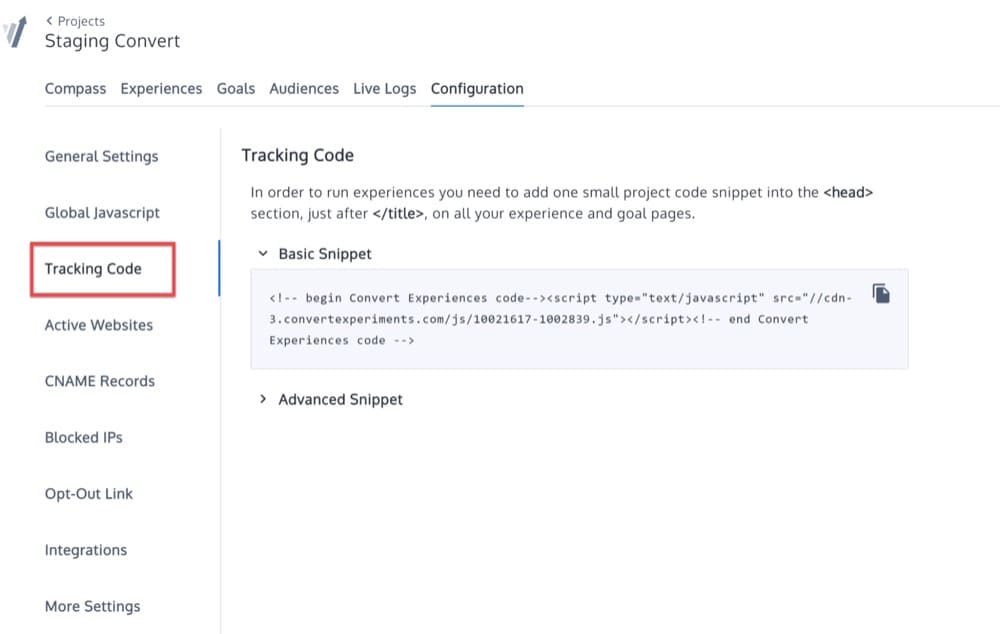Open the Live Logs tab
Viewport: 1000px width, 634px height.
pos(385,89)
